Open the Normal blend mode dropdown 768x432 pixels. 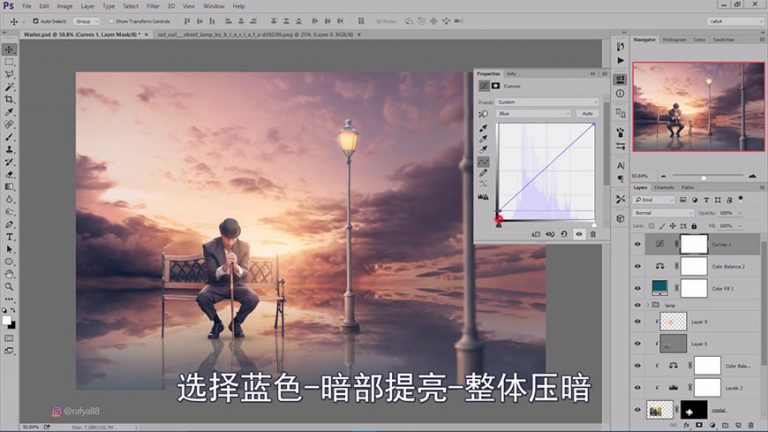663,213
